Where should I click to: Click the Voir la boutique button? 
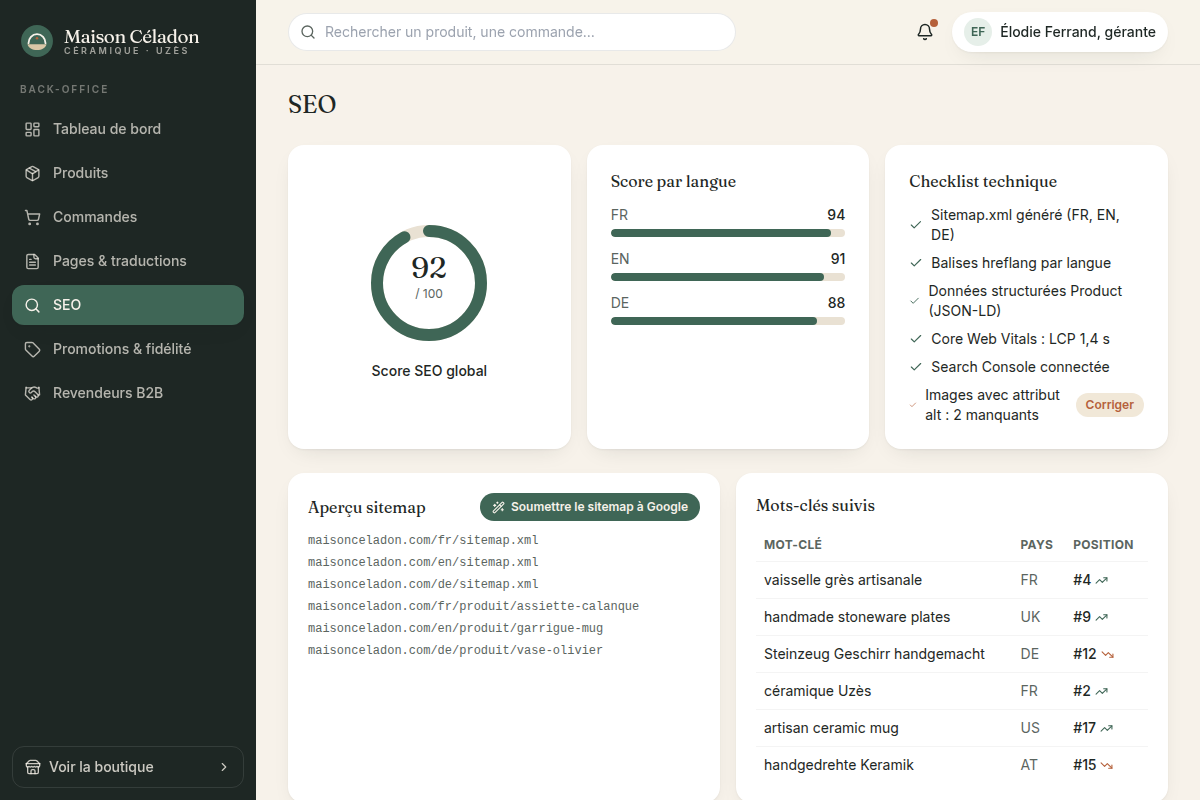tap(128, 767)
